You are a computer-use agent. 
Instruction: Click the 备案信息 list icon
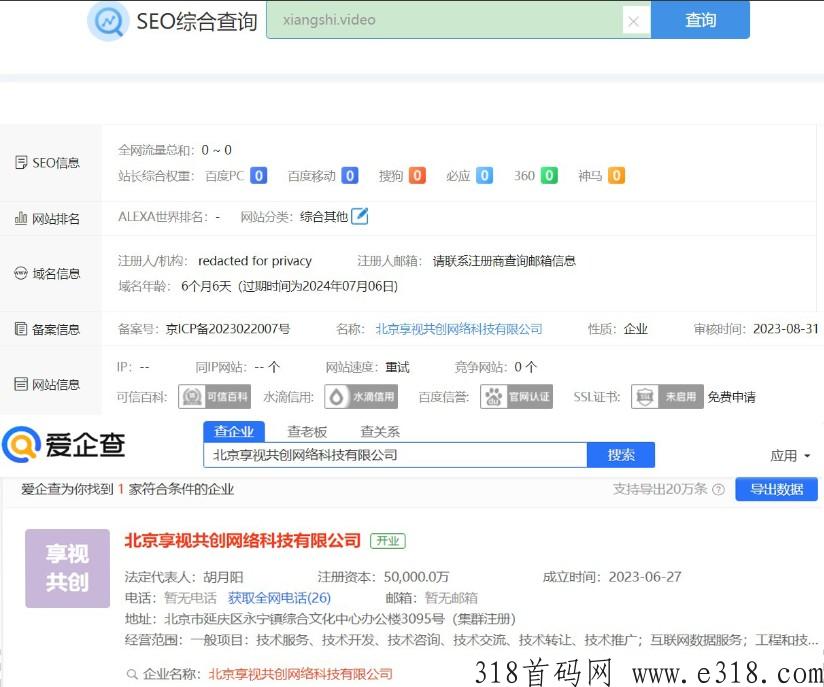20,329
